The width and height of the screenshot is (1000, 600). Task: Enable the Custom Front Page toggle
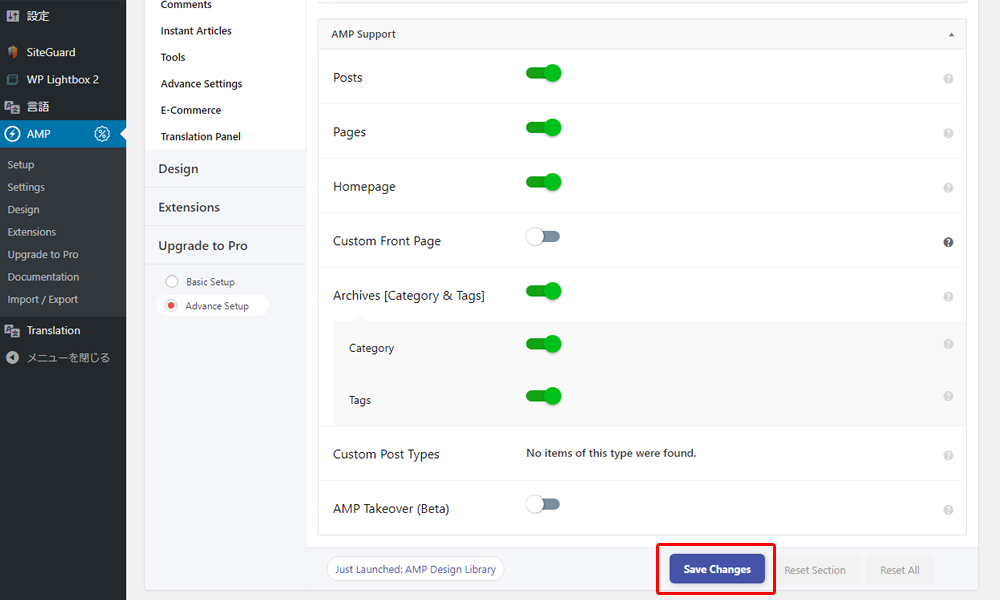pyautogui.click(x=543, y=237)
